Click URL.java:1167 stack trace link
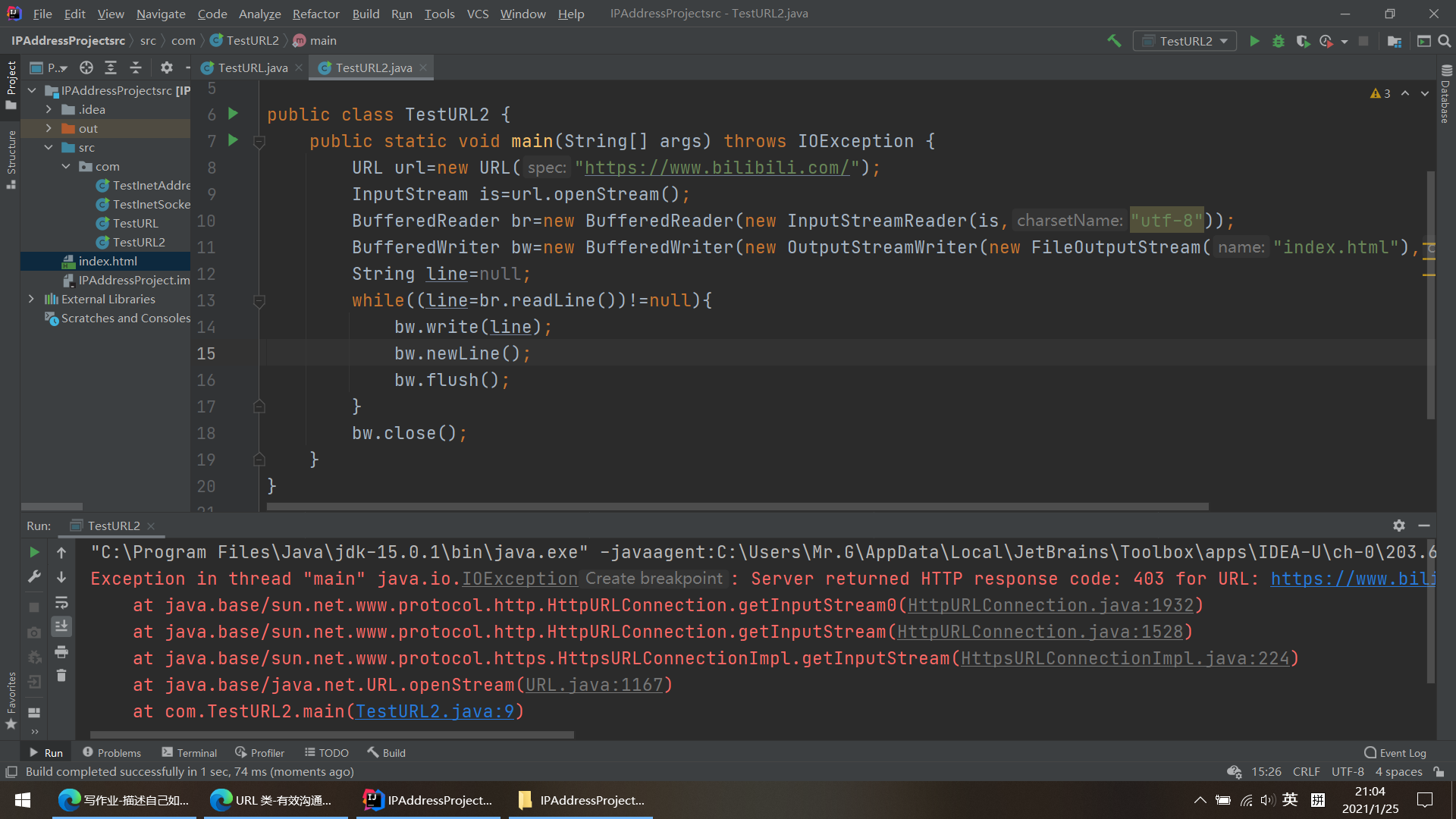The image size is (1456, 819). 595,685
